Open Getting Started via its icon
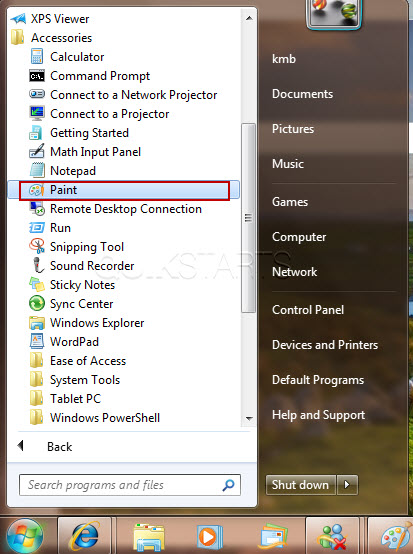 [36, 132]
